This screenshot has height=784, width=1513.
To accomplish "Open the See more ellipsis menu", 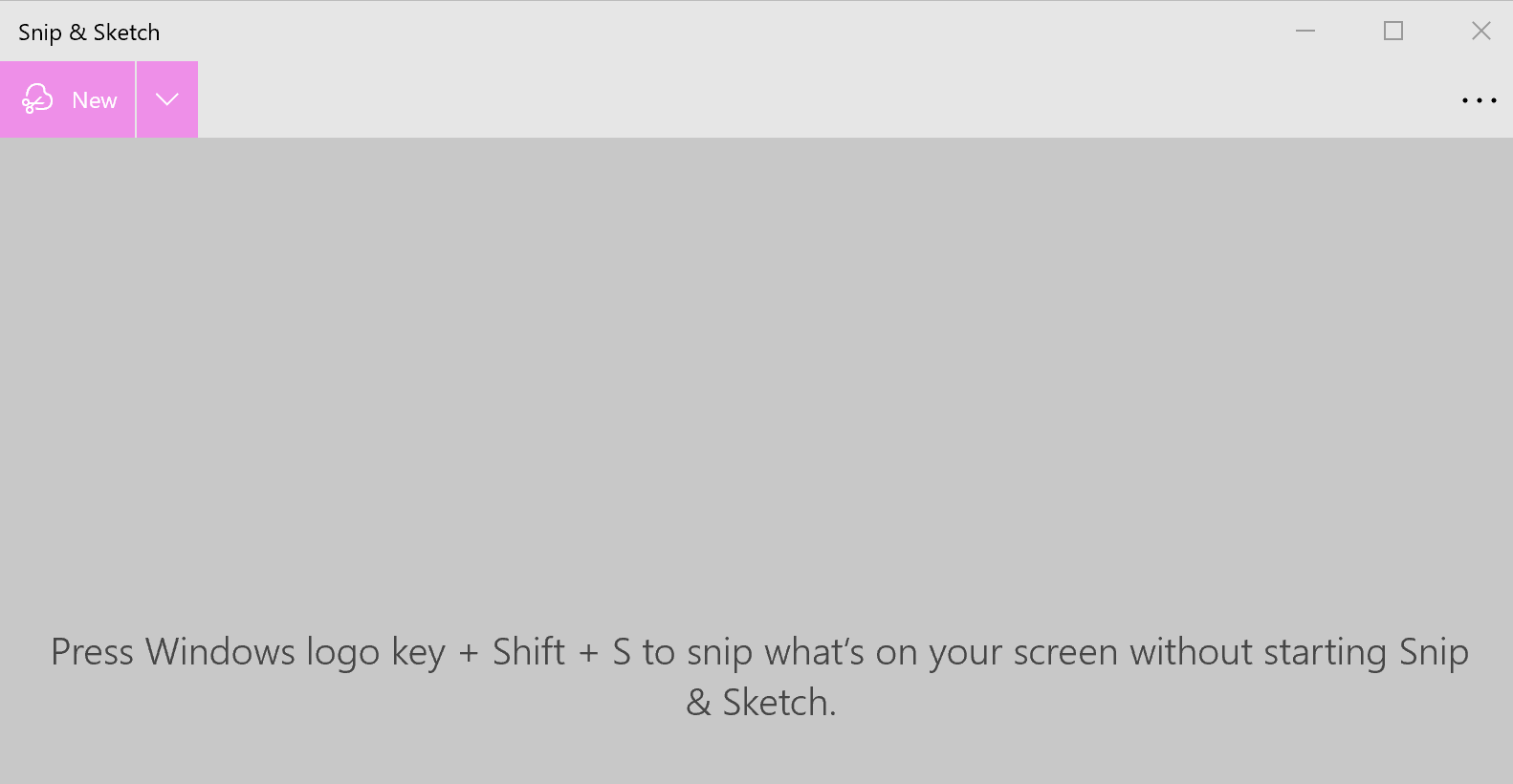I will [1479, 100].
